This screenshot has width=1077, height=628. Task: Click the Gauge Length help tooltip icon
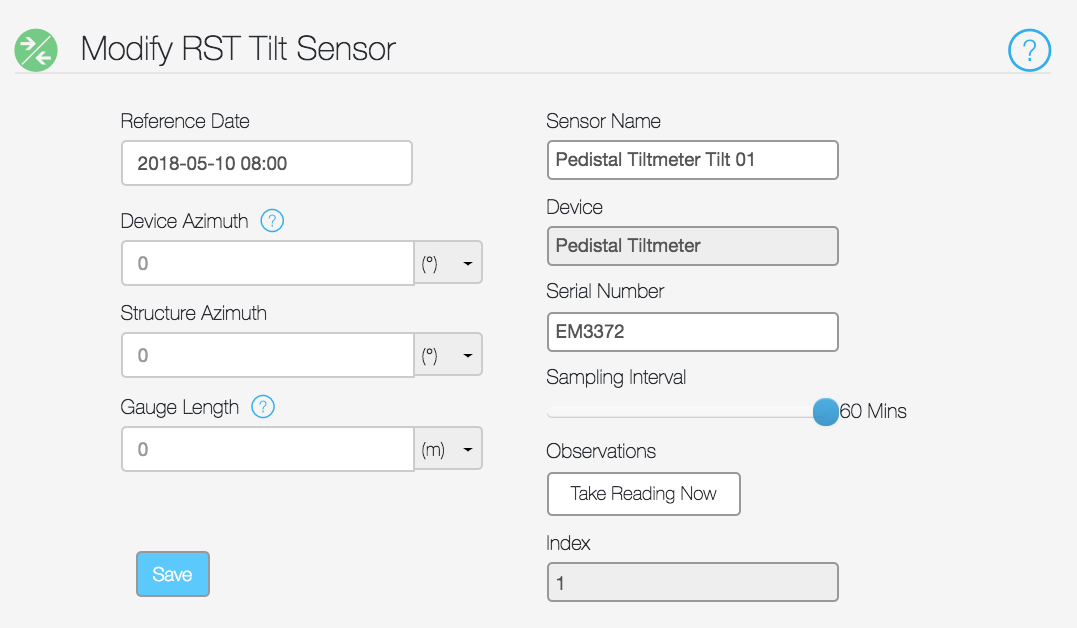262,407
